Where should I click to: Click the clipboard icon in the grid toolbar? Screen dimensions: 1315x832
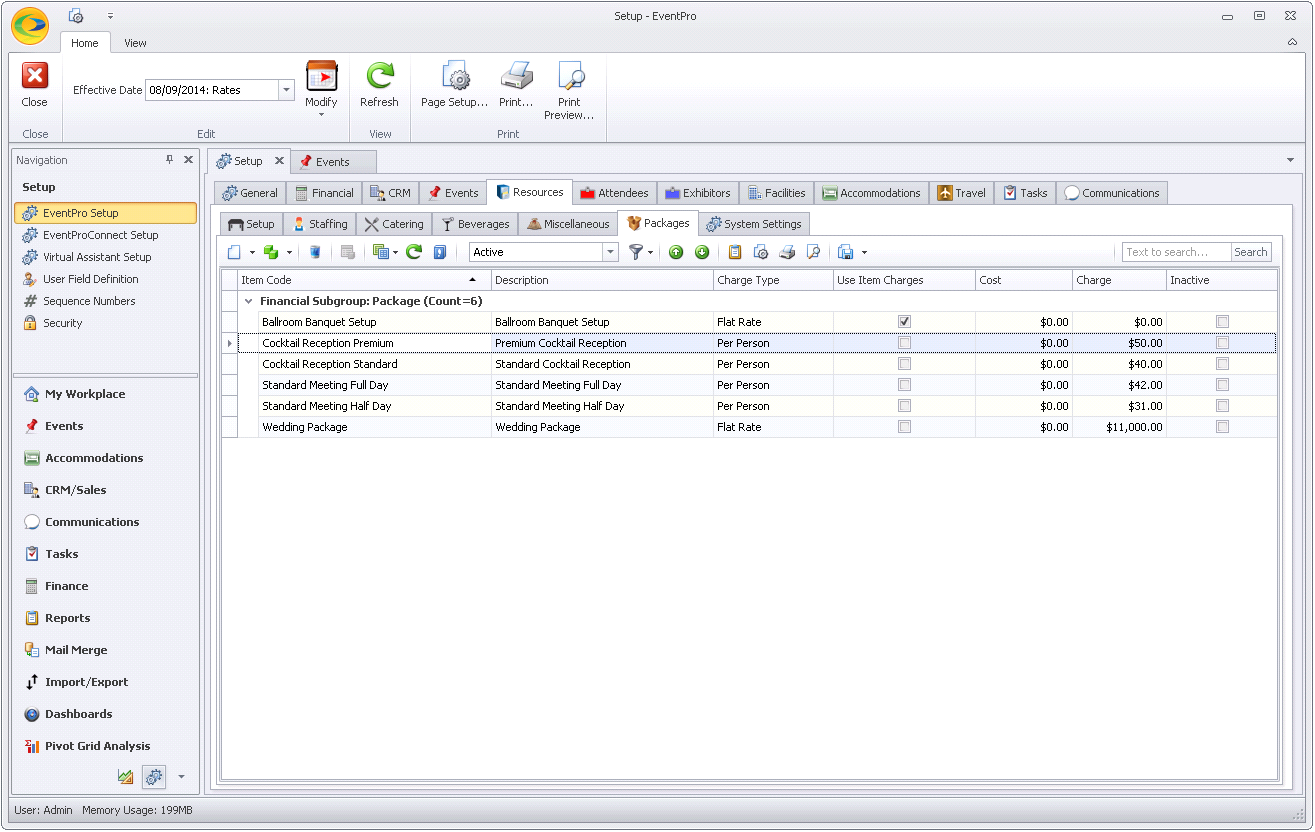coord(735,252)
